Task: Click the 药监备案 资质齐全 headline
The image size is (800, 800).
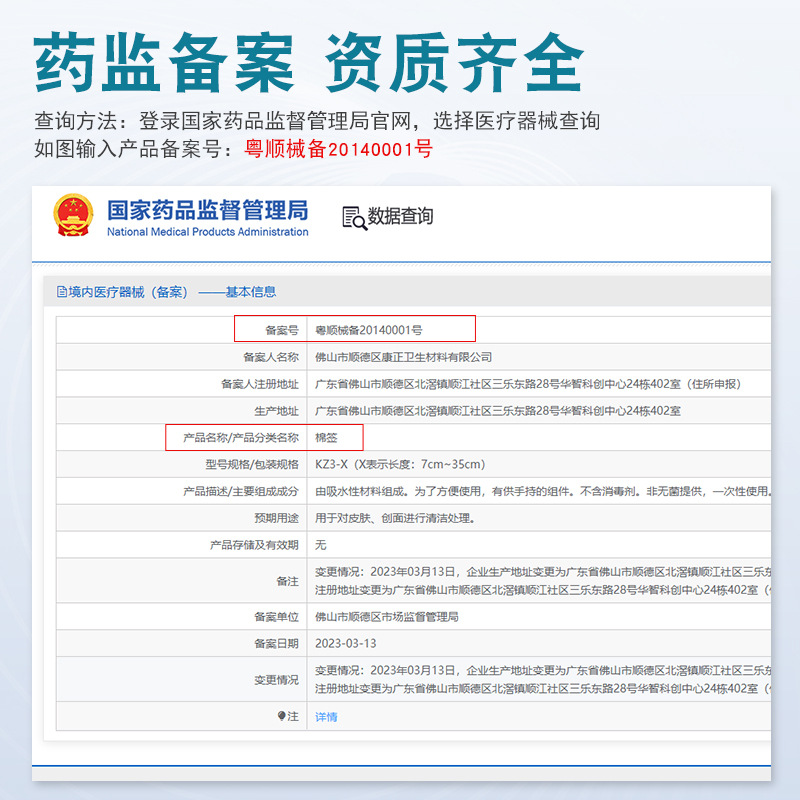Action: click(309, 62)
